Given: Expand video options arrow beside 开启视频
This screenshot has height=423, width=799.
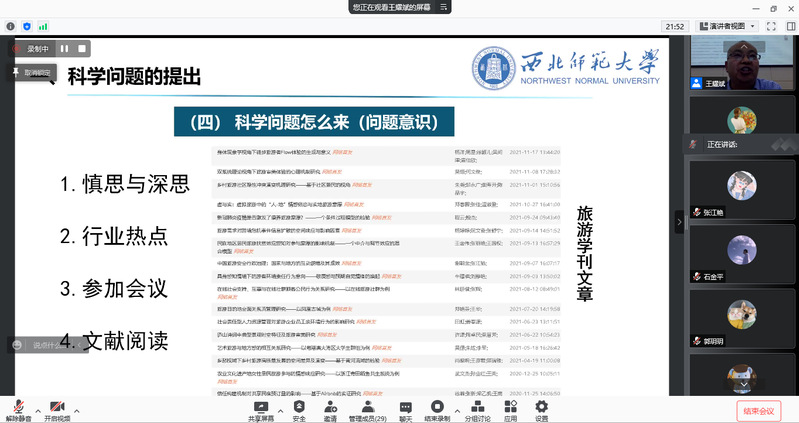Looking at the screenshot, I should point(79,410).
